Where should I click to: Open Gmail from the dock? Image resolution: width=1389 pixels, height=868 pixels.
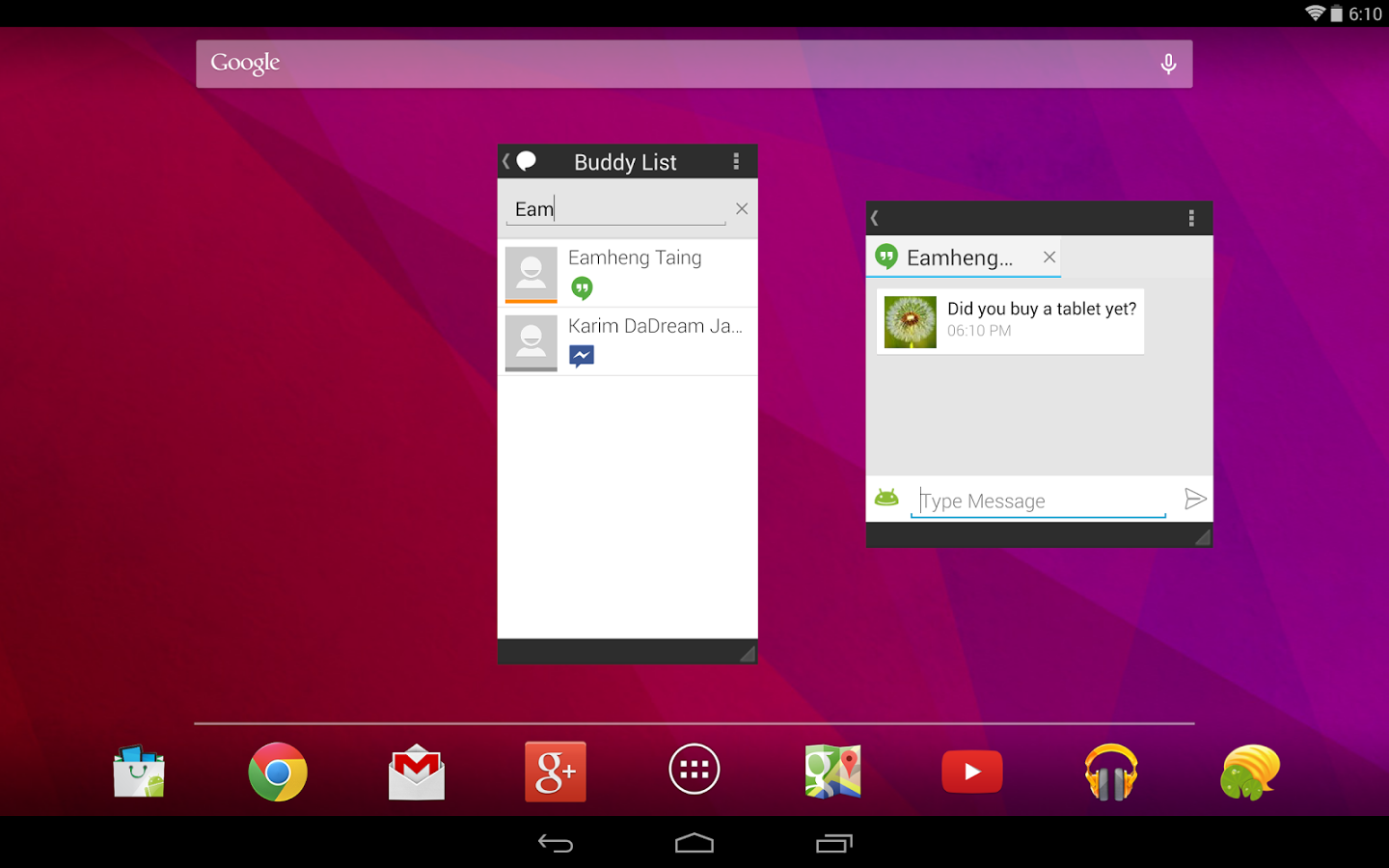coord(417,772)
